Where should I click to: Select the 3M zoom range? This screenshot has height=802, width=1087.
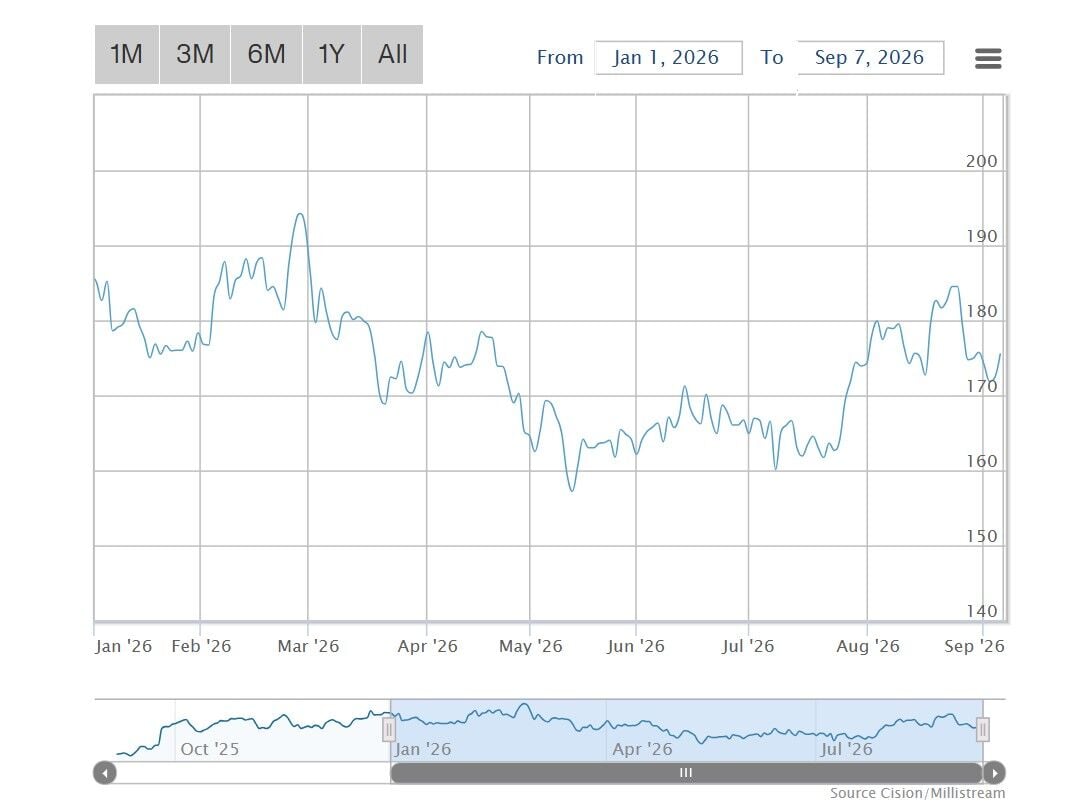(195, 54)
